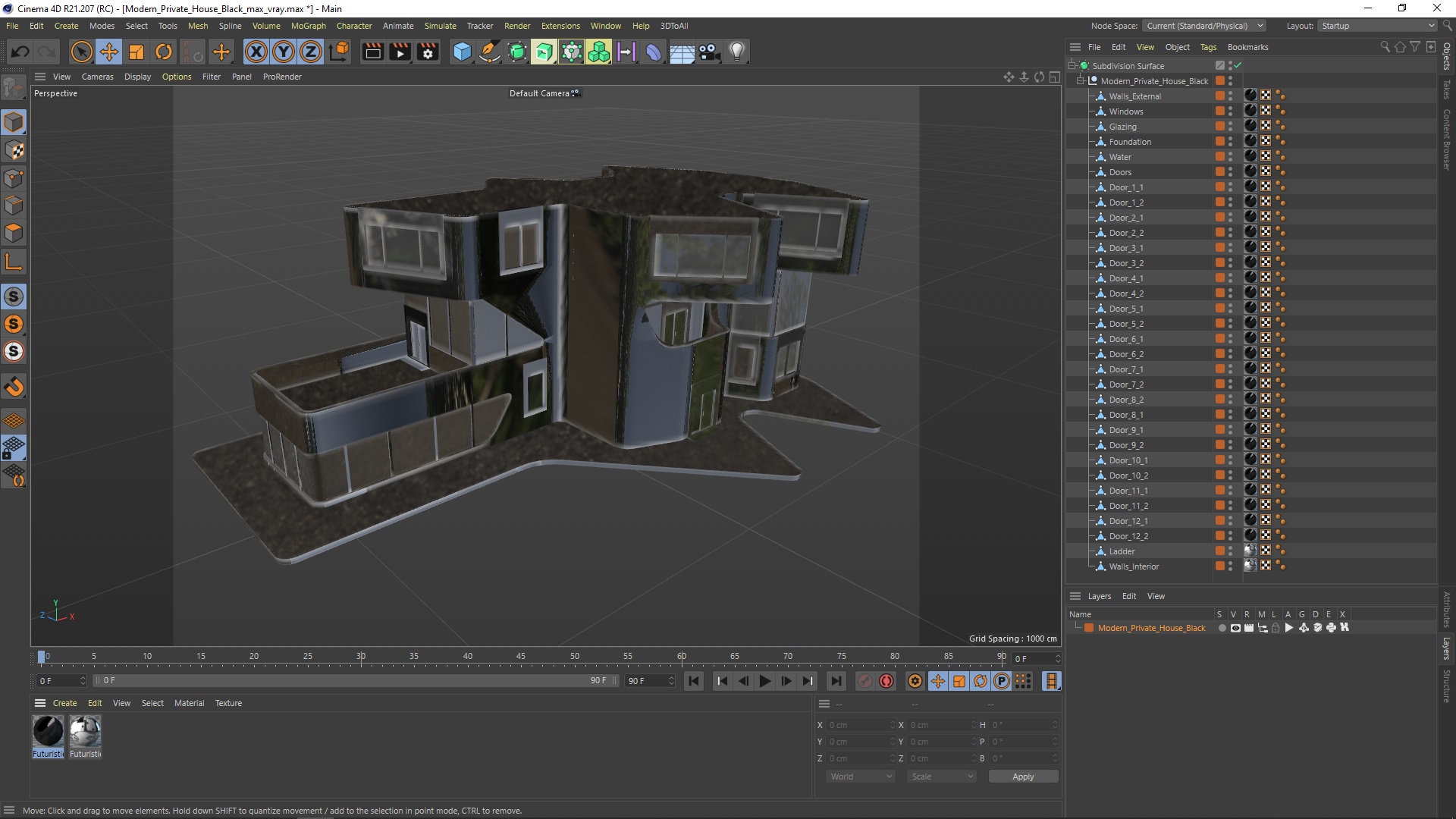1456x819 pixels.
Task: Activate the Scale tool in top toolbar
Action: point(136,52)
